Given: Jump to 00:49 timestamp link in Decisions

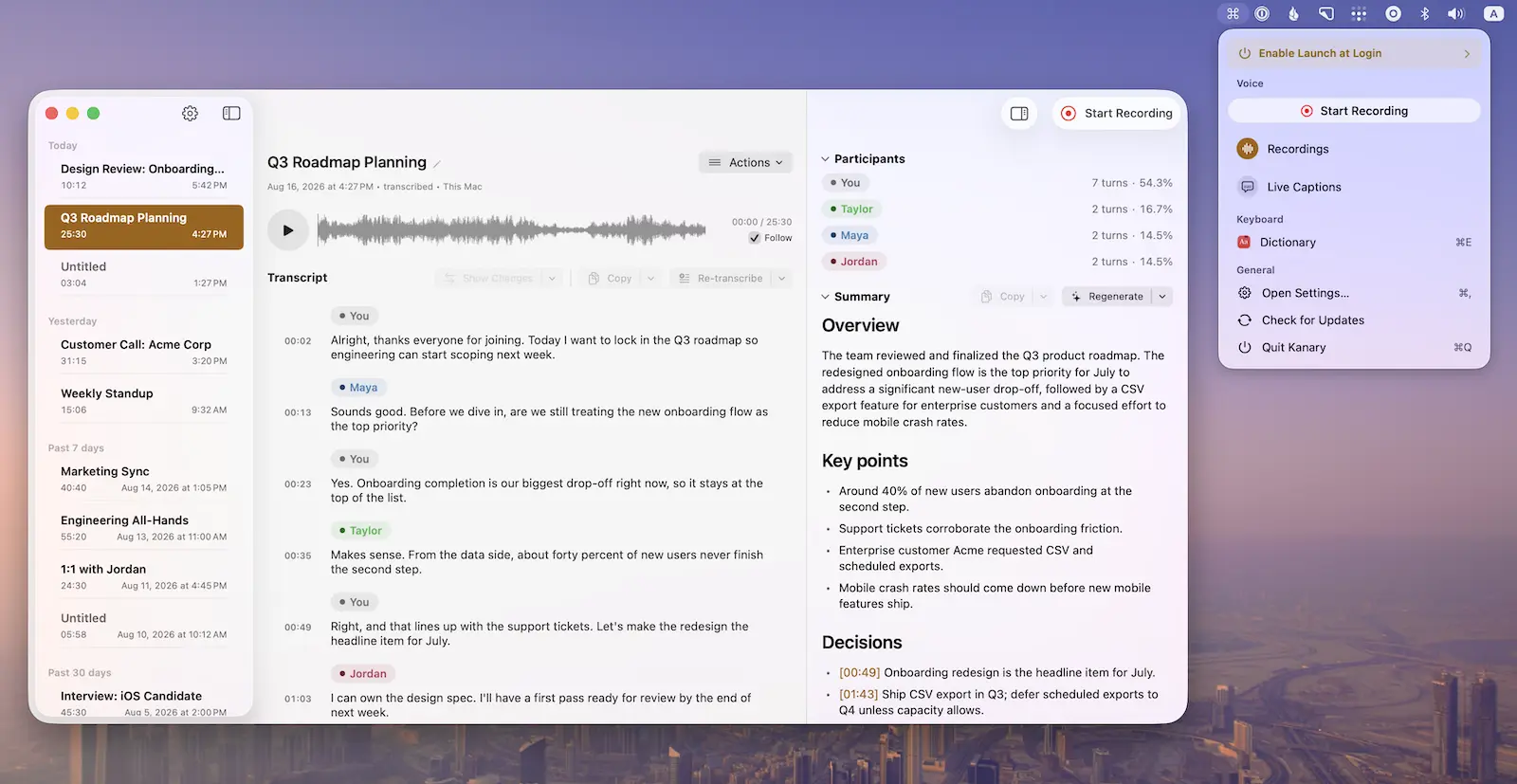Looking at the screenshot, I should (859, 673).
